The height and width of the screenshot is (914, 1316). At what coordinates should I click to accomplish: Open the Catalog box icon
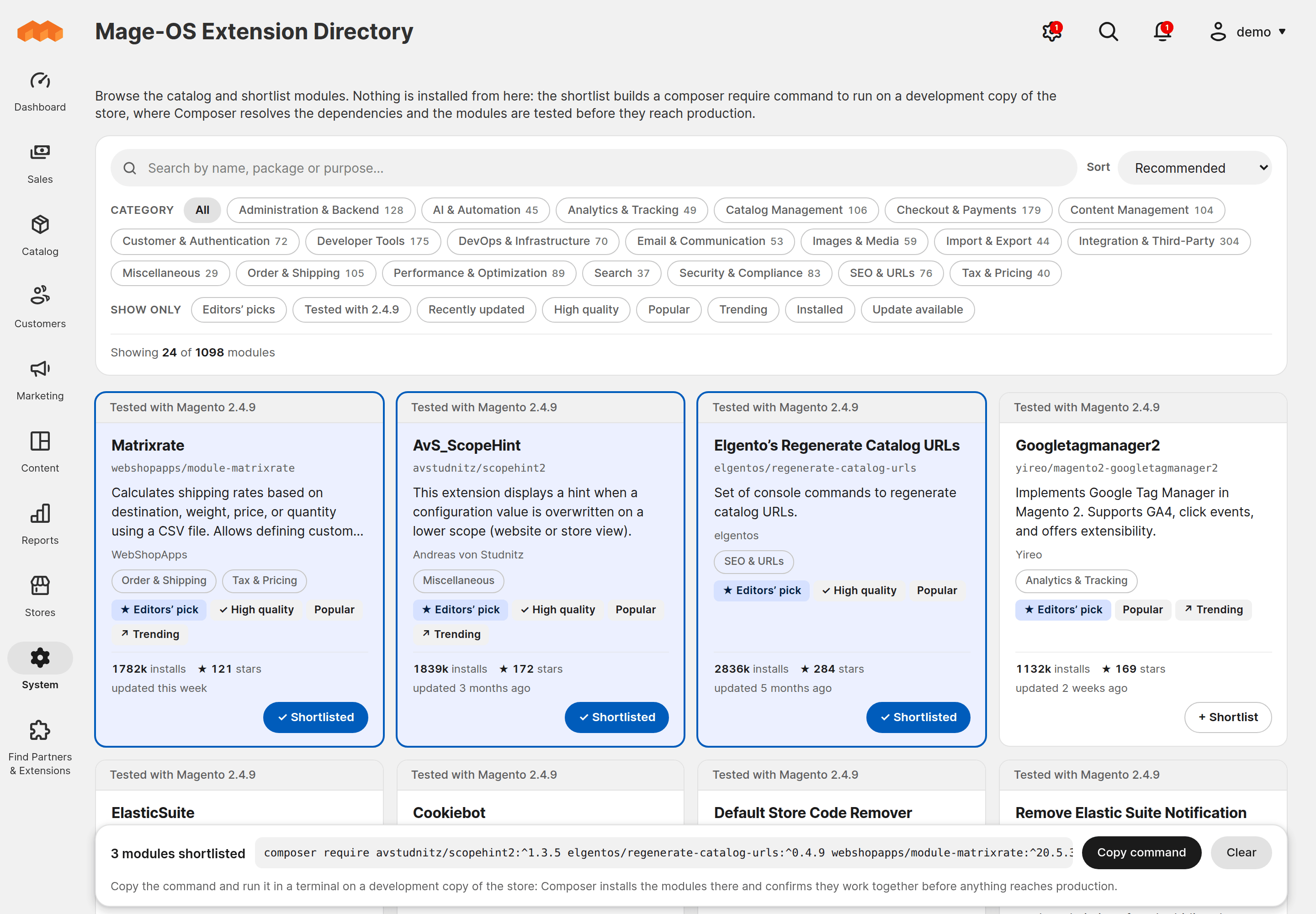[x=40, y=224]
